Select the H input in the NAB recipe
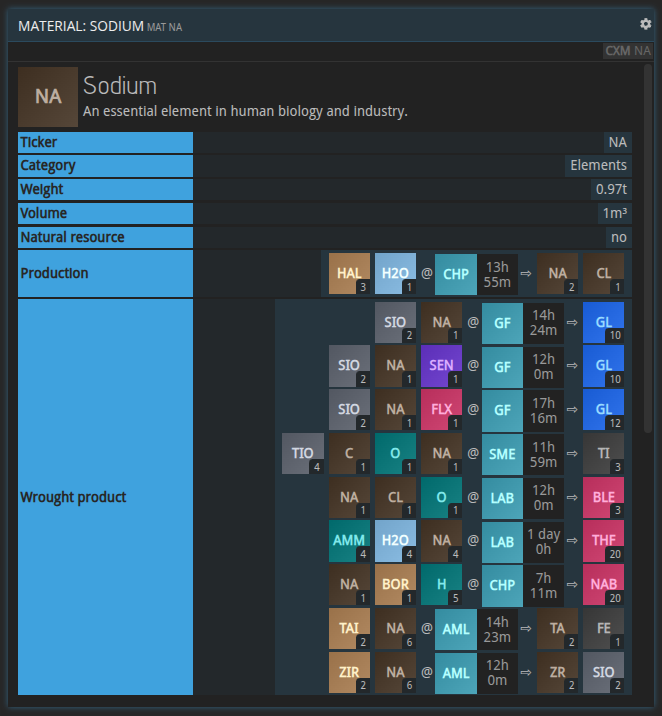Viewport: 662px width, 716px height. coord(441,584)
